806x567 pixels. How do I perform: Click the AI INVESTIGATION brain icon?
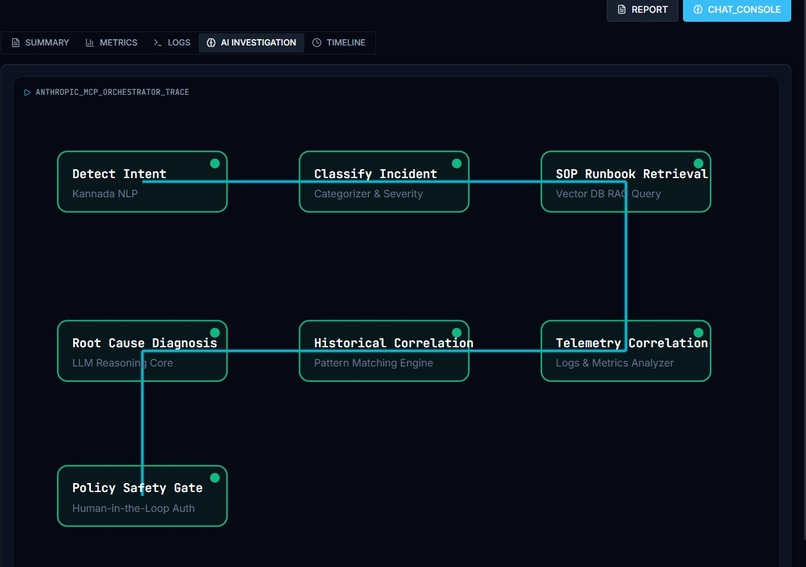tap(211, 43)
